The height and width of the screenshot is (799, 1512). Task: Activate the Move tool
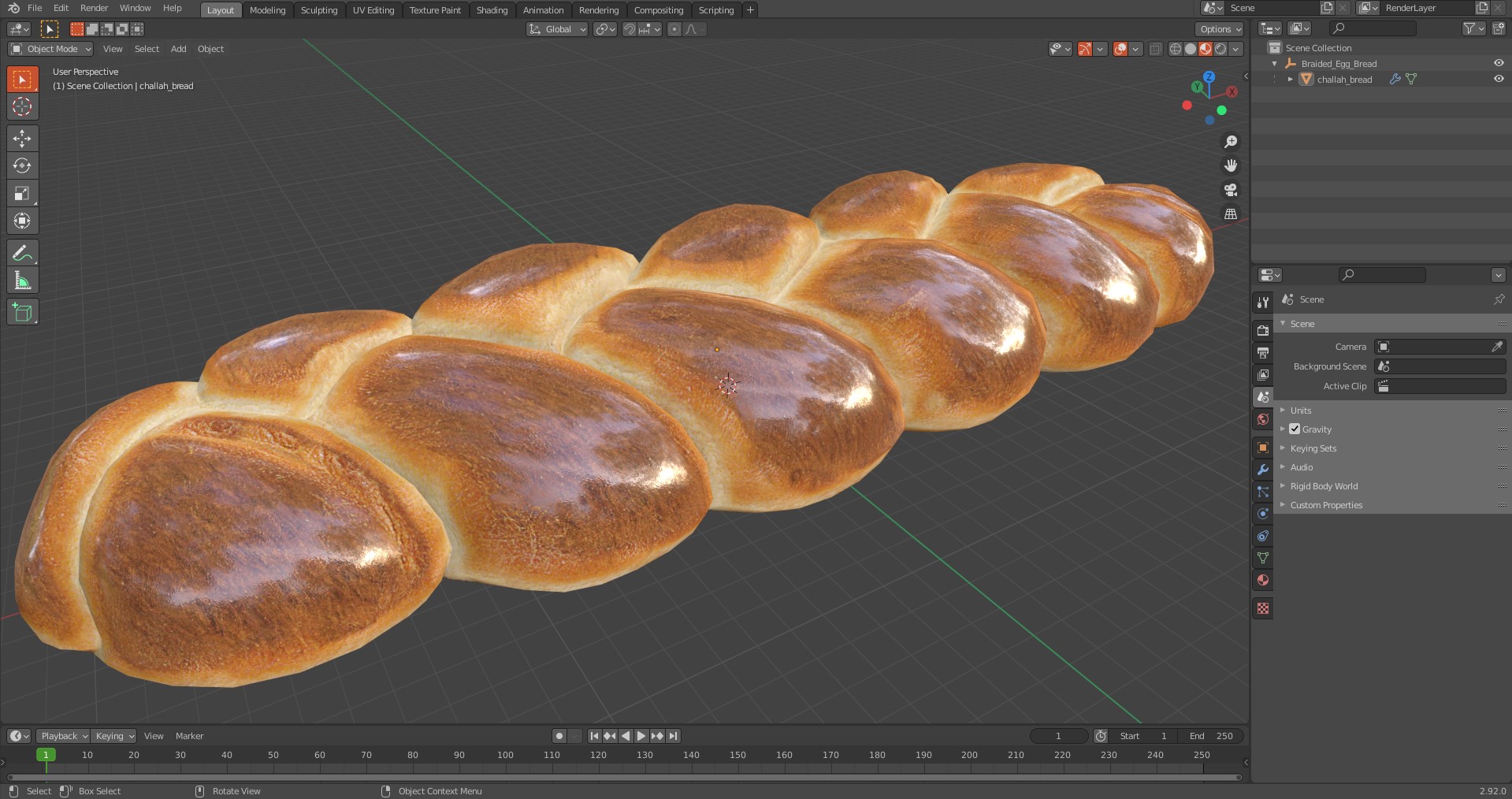(x=22, y=139)
